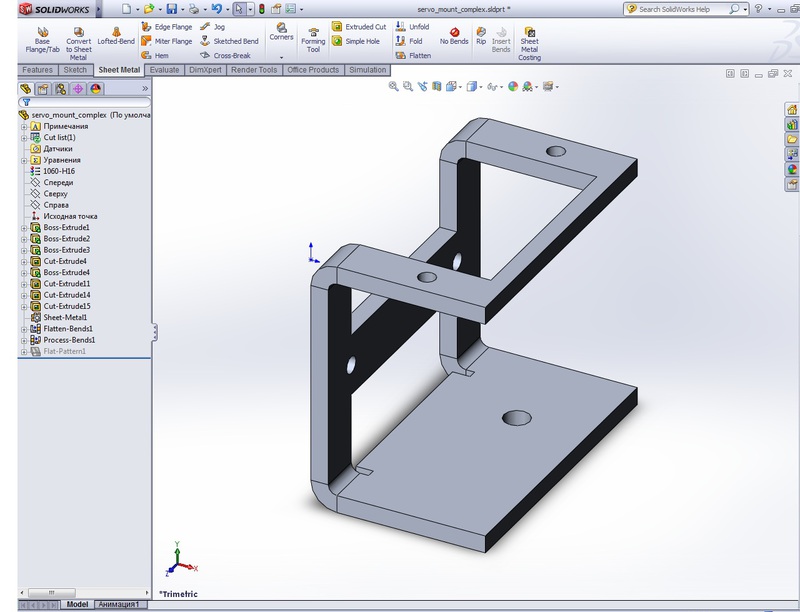Viewport: 800px width, 612px height.
Task: Expand the Process-Bends1 feature node
Action: tap(23, 340)
